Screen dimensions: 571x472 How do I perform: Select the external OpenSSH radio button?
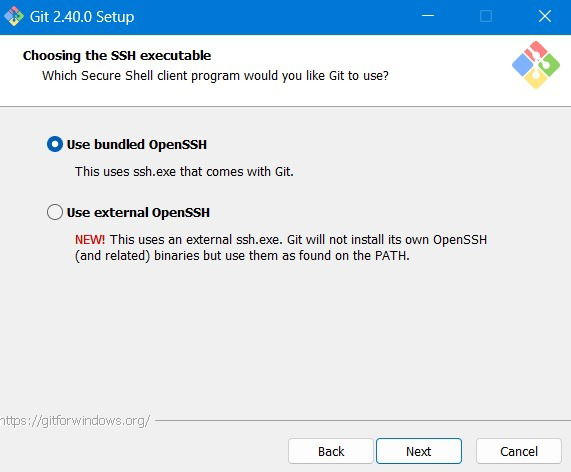click(55, 212)
